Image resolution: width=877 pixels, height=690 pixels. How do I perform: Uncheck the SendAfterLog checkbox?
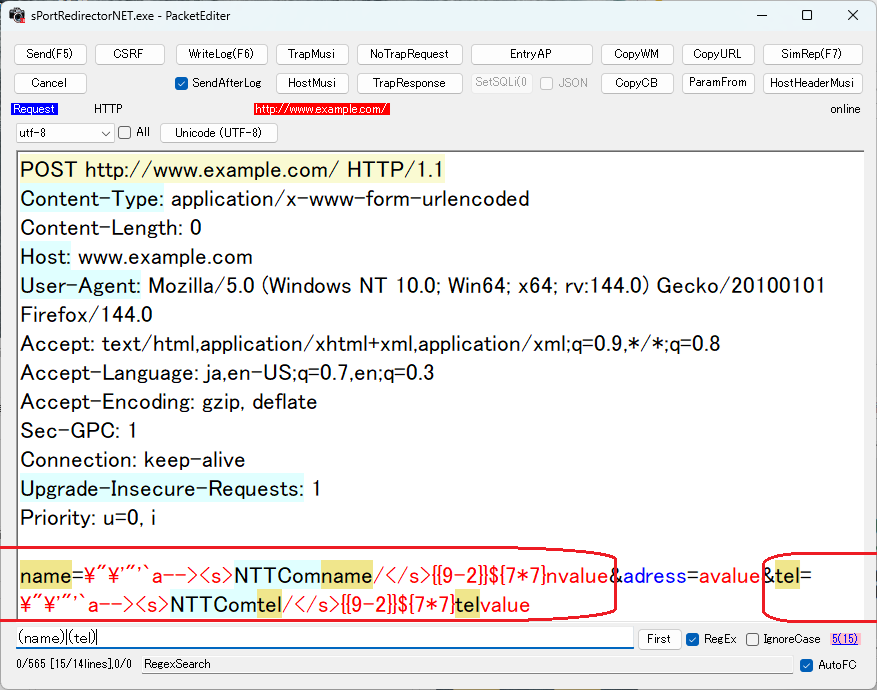182,83
